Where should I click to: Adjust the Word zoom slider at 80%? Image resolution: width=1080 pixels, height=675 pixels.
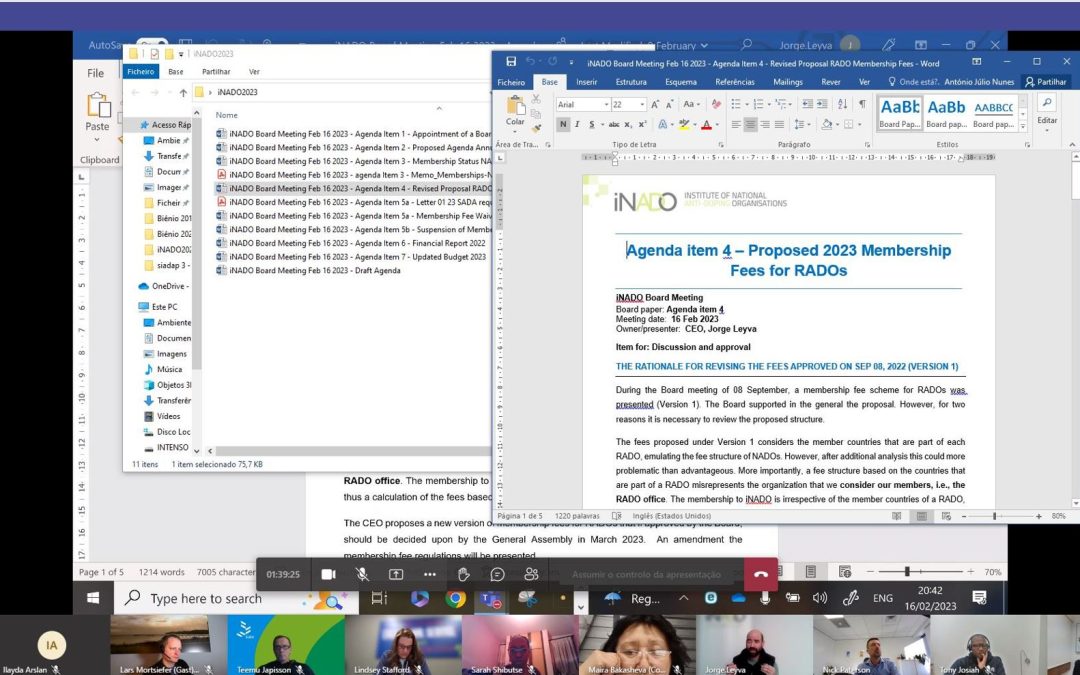click(994, 516)
